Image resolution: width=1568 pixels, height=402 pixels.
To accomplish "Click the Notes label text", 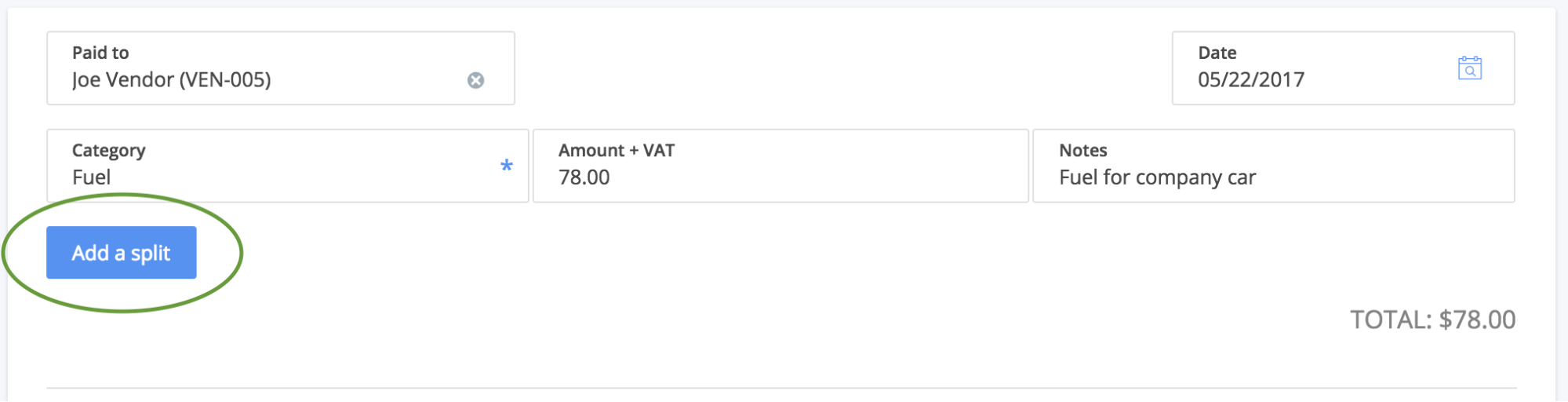I will click(x=1083, y=150).
